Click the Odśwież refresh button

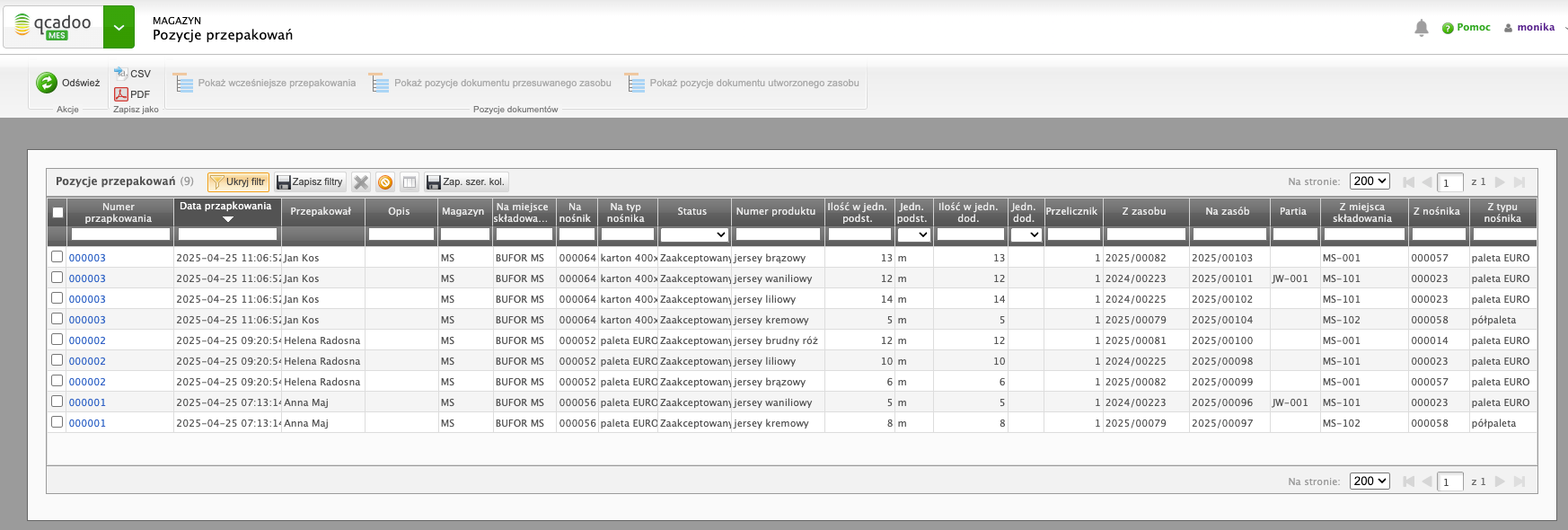pos(68,83)
